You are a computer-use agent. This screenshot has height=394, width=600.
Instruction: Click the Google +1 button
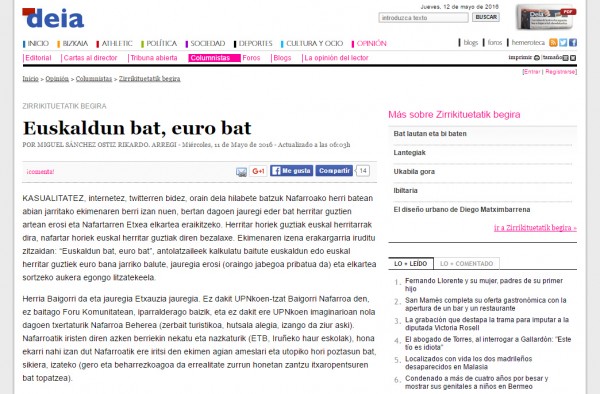pos(258,171)
